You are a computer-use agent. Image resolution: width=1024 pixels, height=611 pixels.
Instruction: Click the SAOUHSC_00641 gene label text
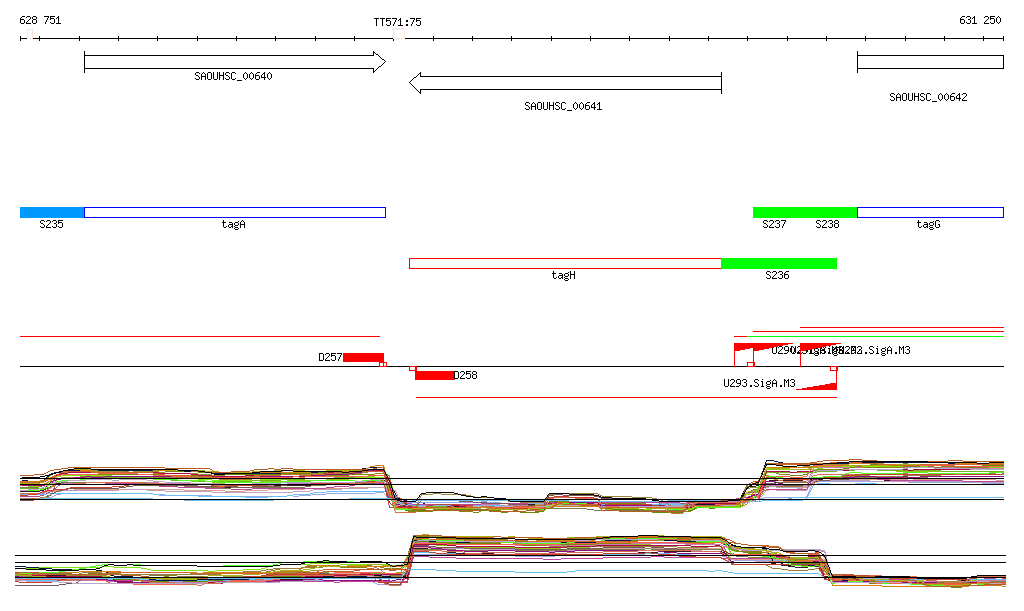tap(563, 106)
